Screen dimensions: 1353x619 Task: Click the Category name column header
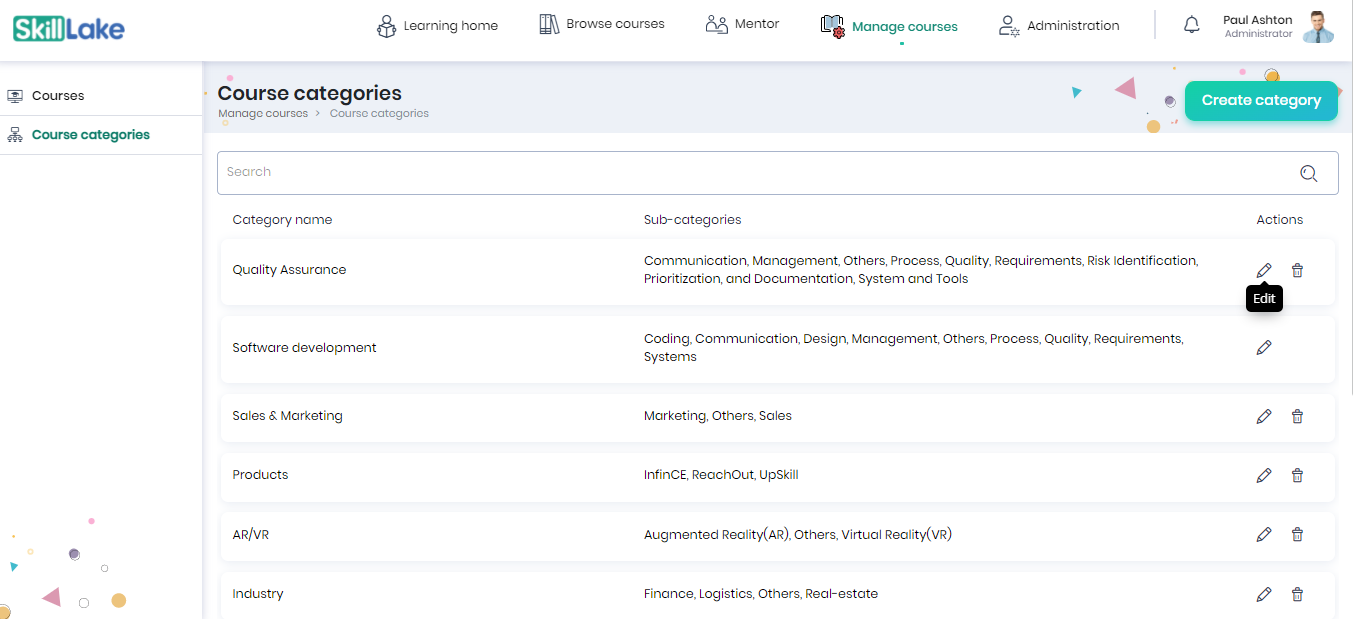pyautogui.click(x=282, y=220)
